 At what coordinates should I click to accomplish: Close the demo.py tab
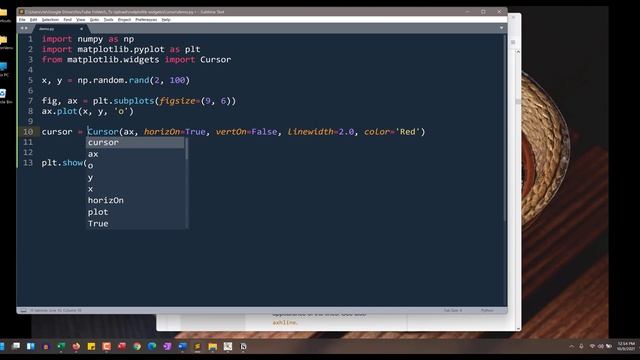pyautogui.click(x=81, y=29)
